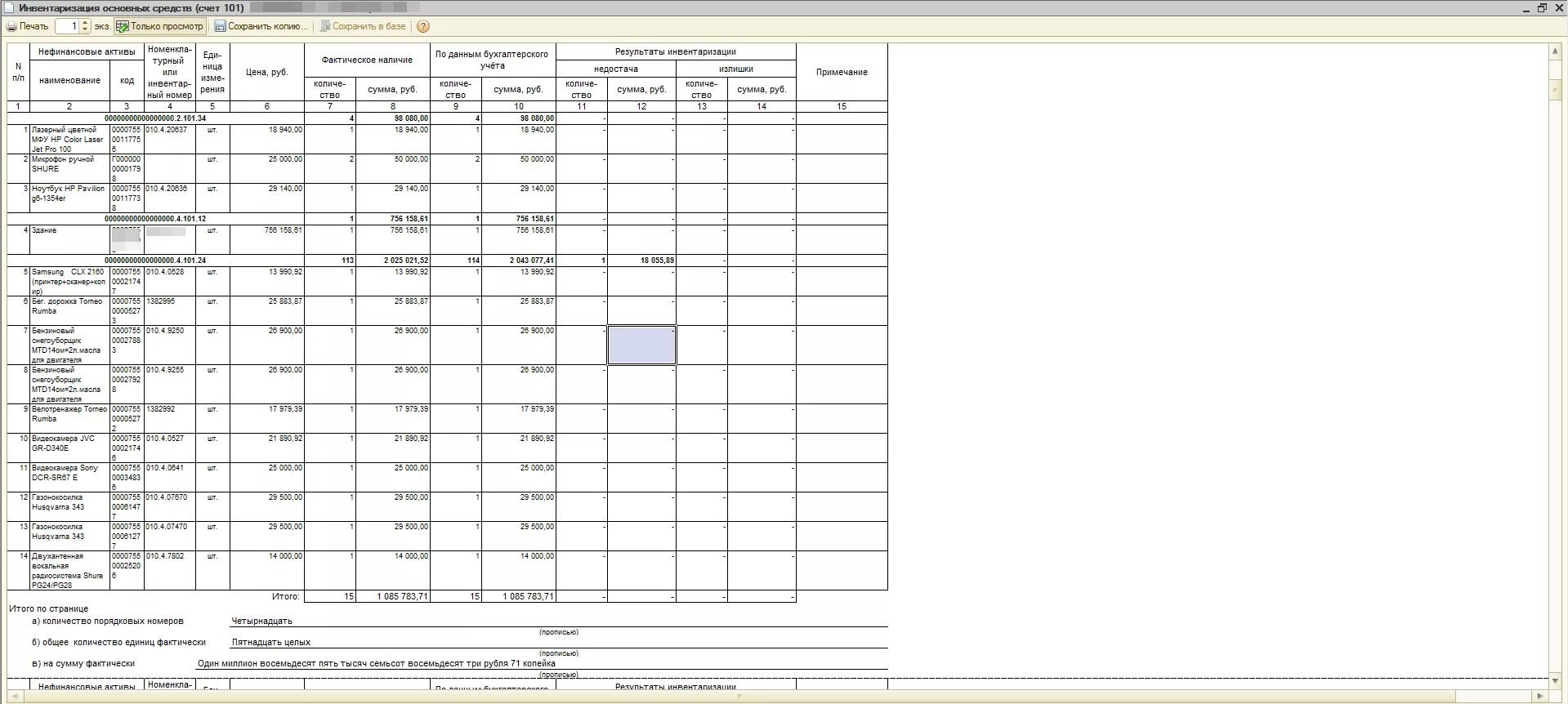Click the vertical scrollbar down arrow
This screenshot has width=1568, height=704.
click(x=1555, y=679)
